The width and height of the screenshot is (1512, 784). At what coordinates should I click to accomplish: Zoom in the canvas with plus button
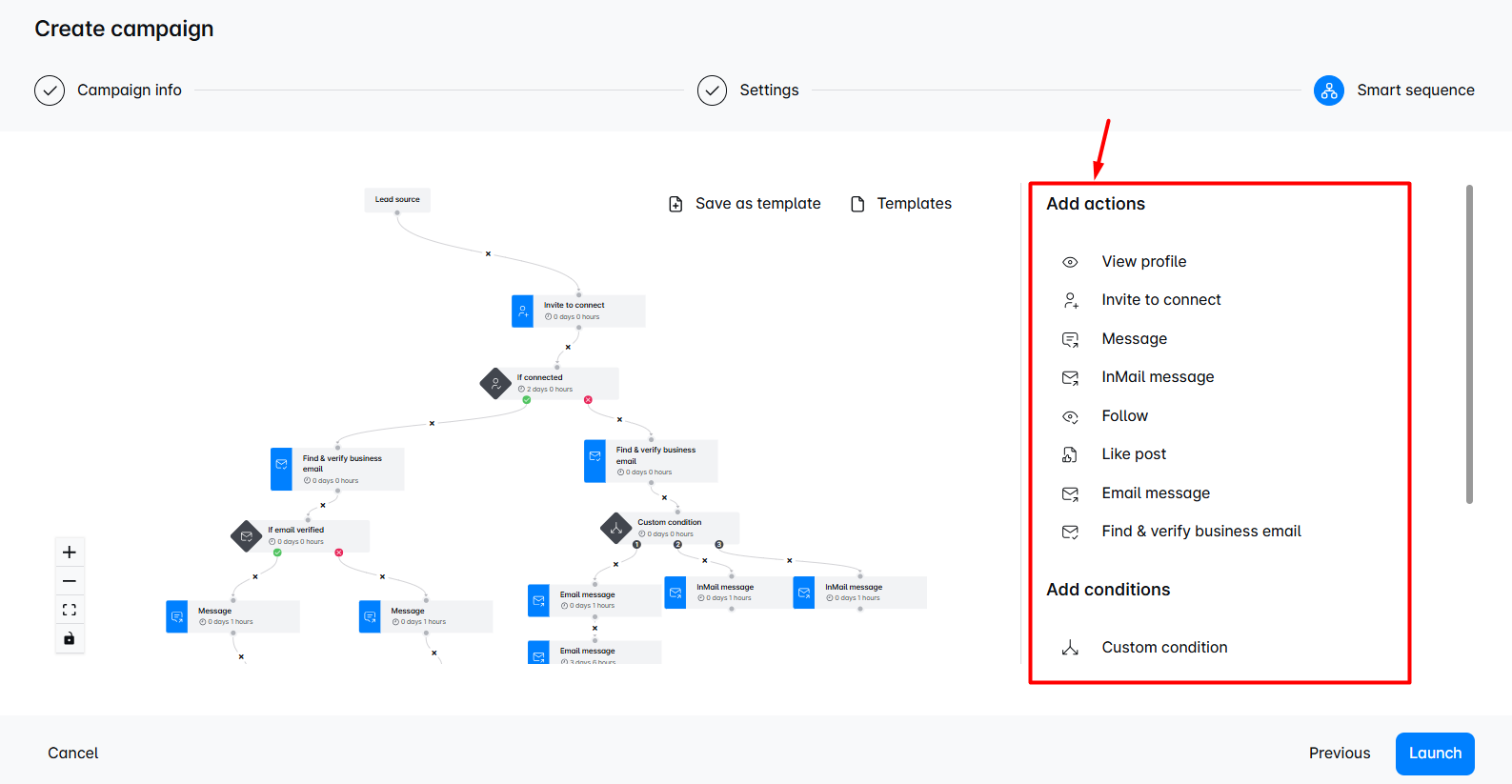(70, 553)
